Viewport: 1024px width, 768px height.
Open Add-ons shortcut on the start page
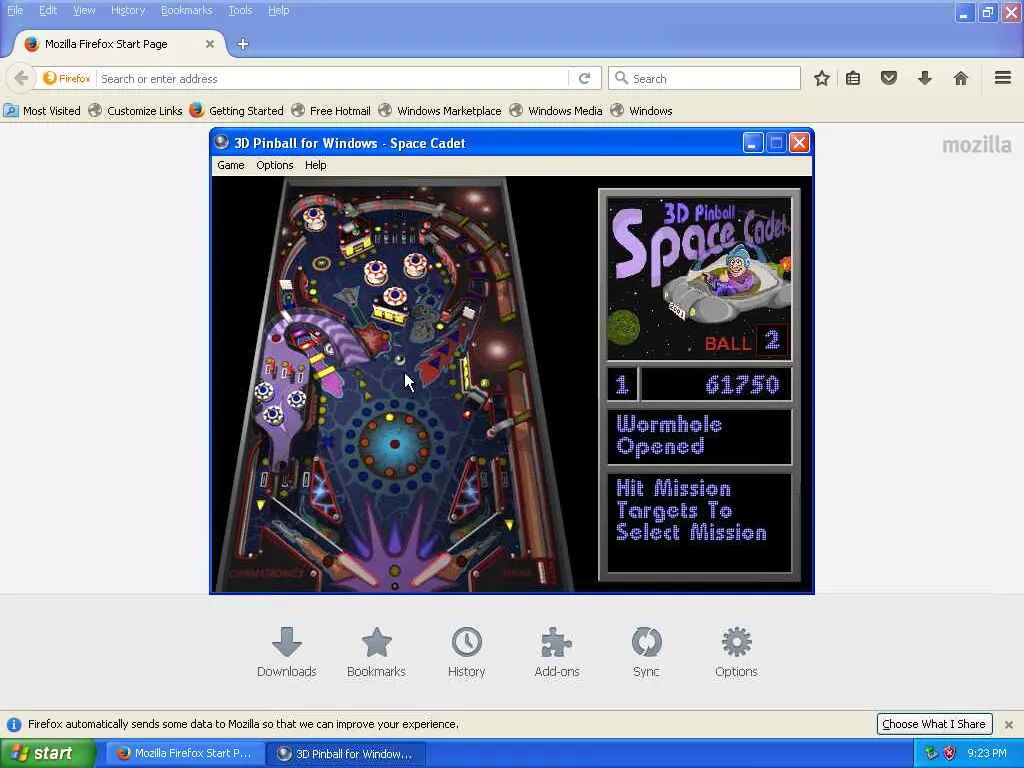pos(556,643)
